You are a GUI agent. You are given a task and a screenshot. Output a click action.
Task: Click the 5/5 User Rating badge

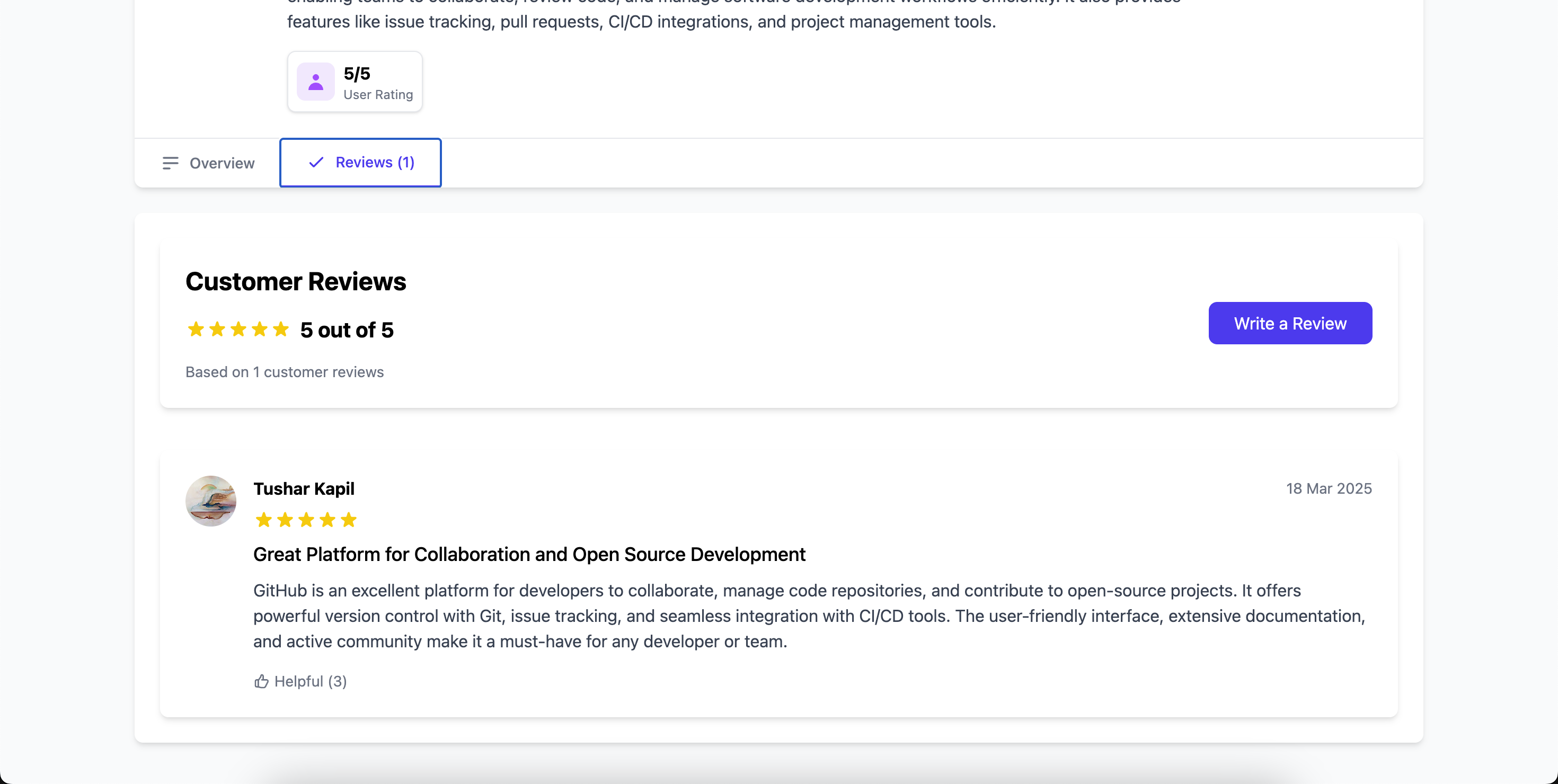[355, 82]
